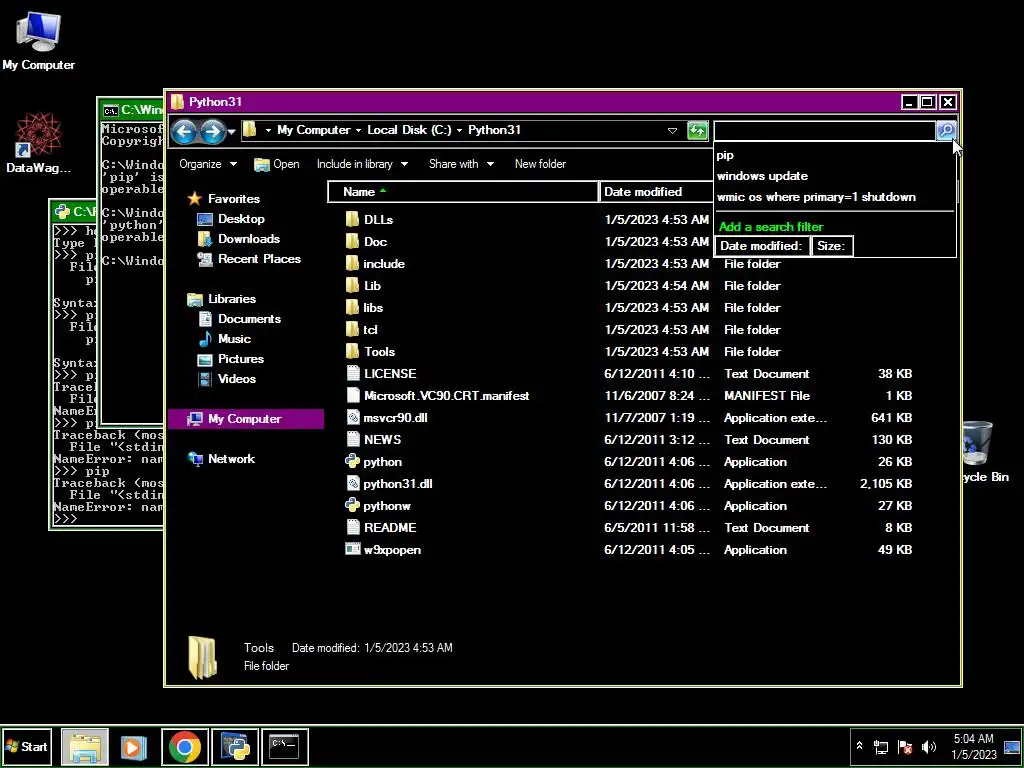Switch to Python taskbar window
The width and height of the screenshot is (1024, 768).
235,746
